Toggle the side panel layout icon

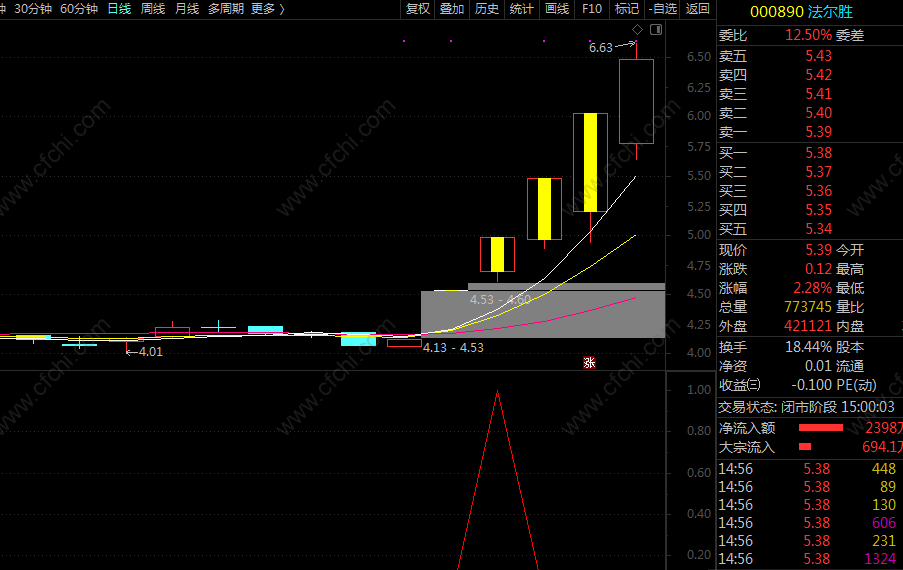tap(656, 29)
